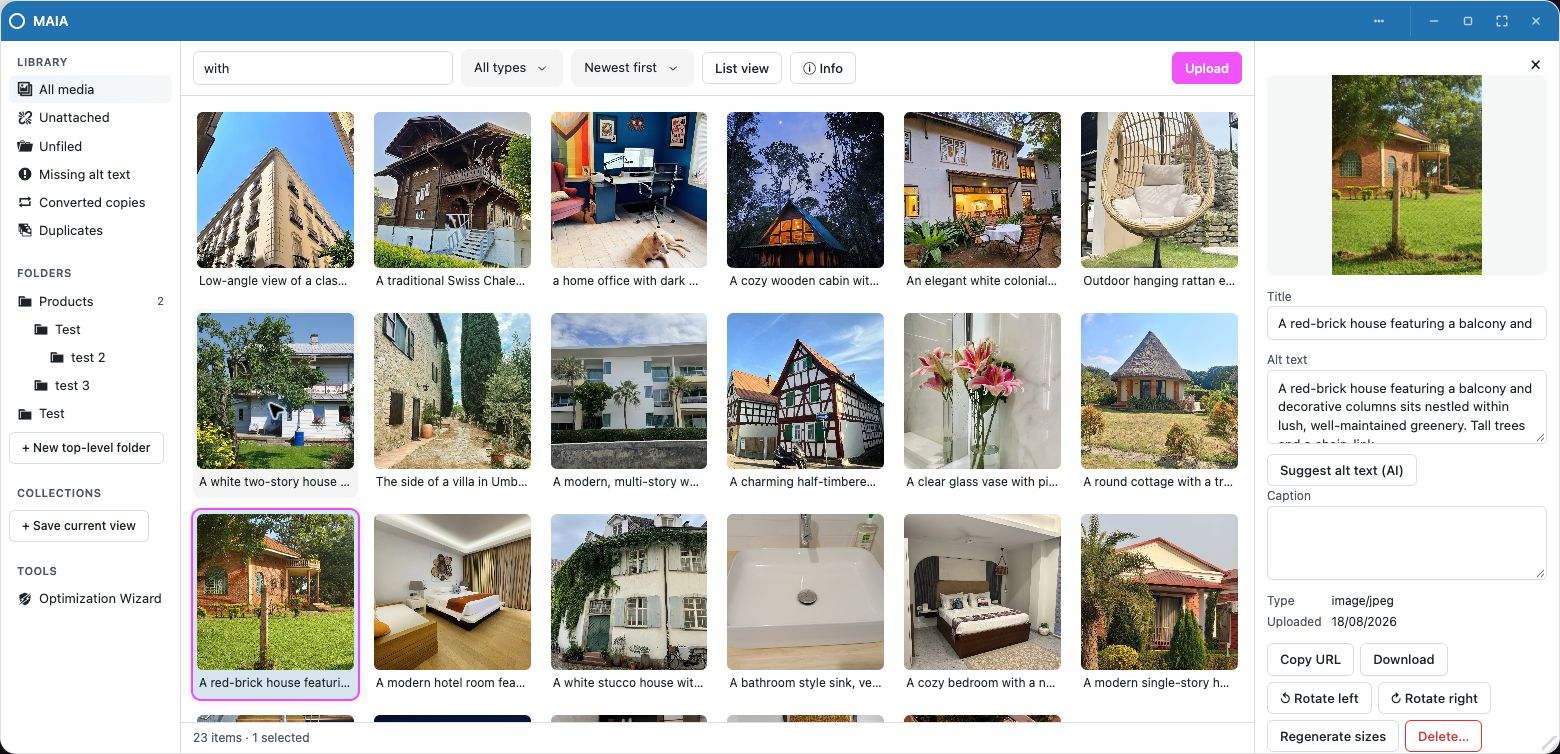This screenshot has height=754, width=1560.
Task: Open the Duplicates icon
Action: pos(25,230)
